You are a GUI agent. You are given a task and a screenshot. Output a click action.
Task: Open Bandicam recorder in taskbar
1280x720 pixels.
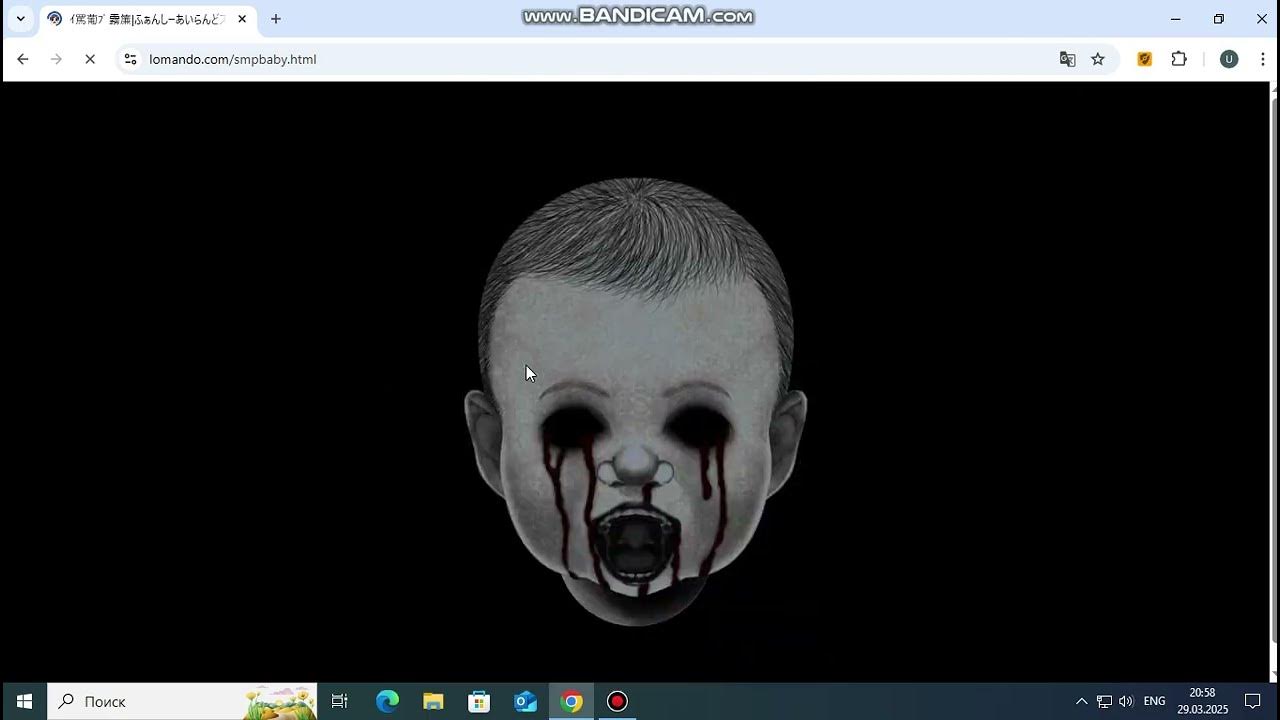(617, 701)
